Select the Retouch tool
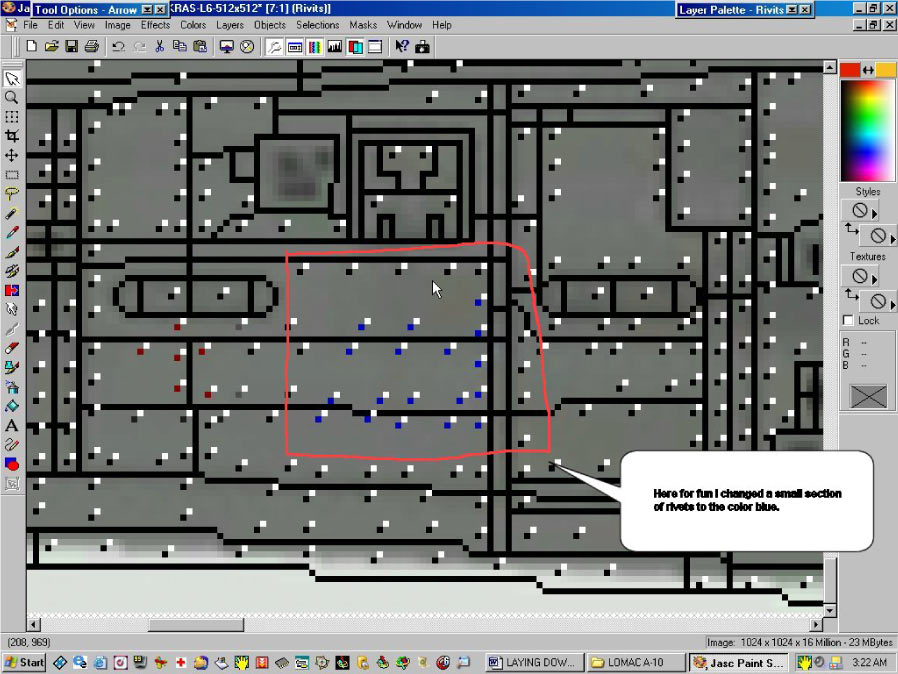 click(12, 310)
